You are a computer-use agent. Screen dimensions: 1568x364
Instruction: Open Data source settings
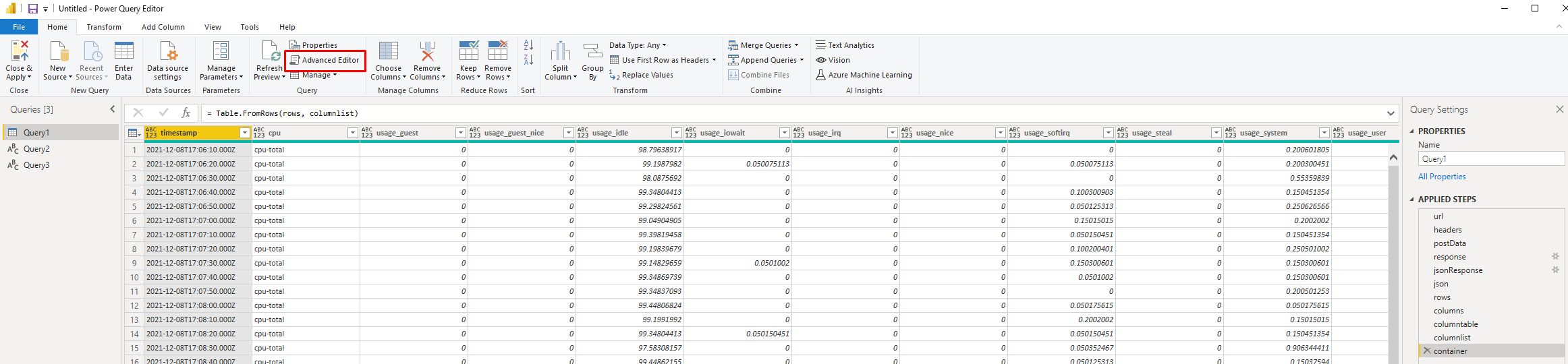point(167,51)
